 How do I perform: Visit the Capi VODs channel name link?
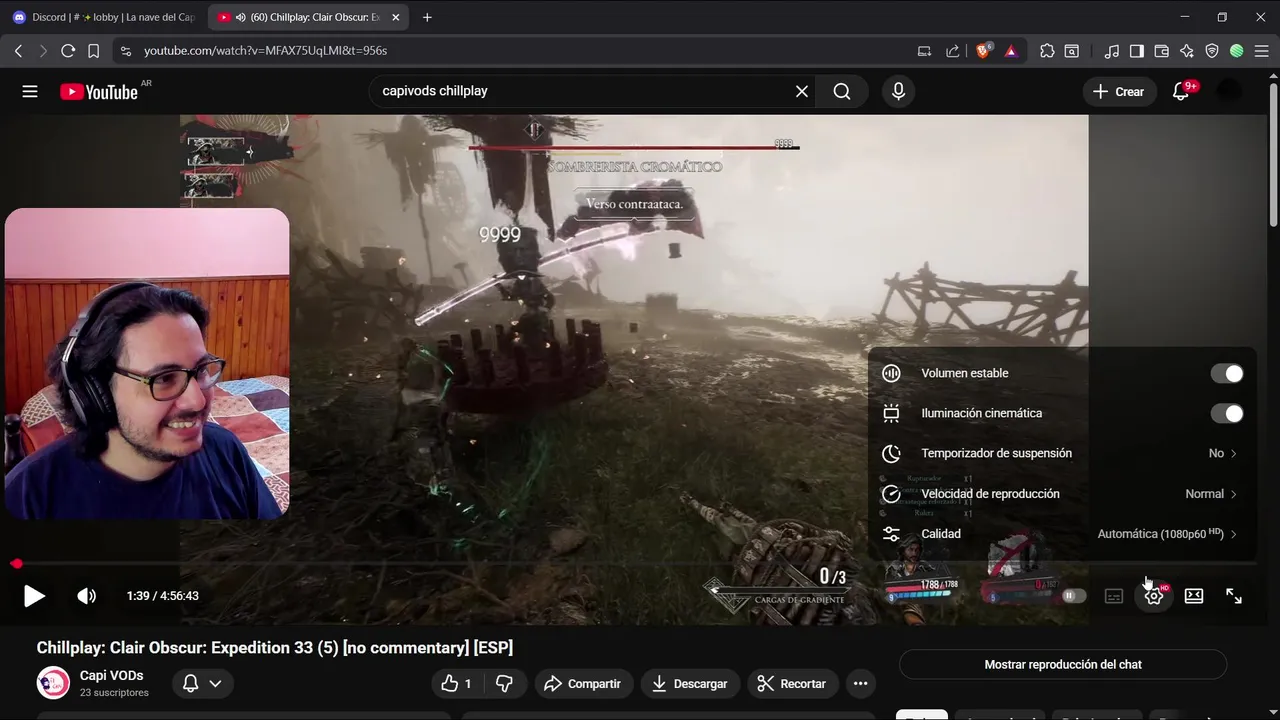pyautogui.click(x=111, y=676)
